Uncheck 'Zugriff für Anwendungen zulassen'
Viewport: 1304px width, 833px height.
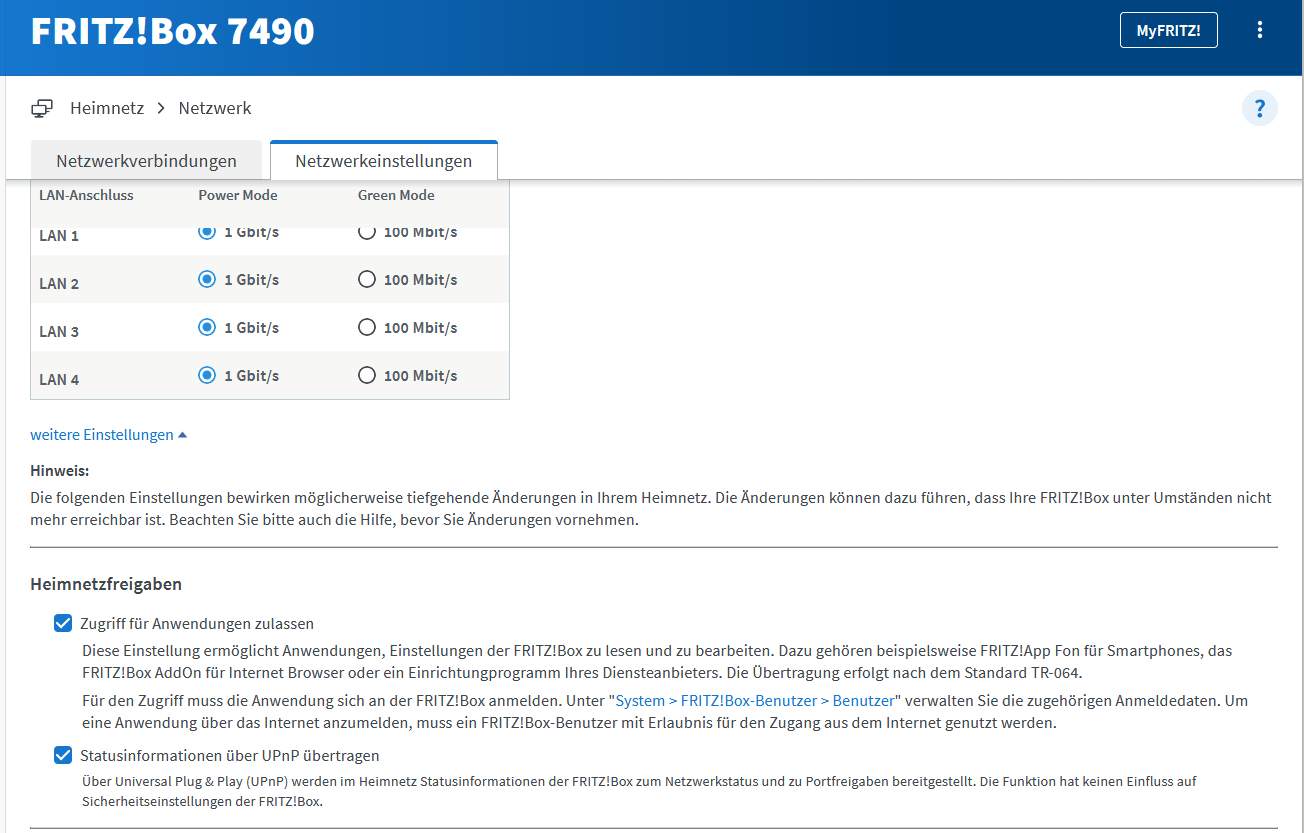pyautogui.click(x=63, y=624)
